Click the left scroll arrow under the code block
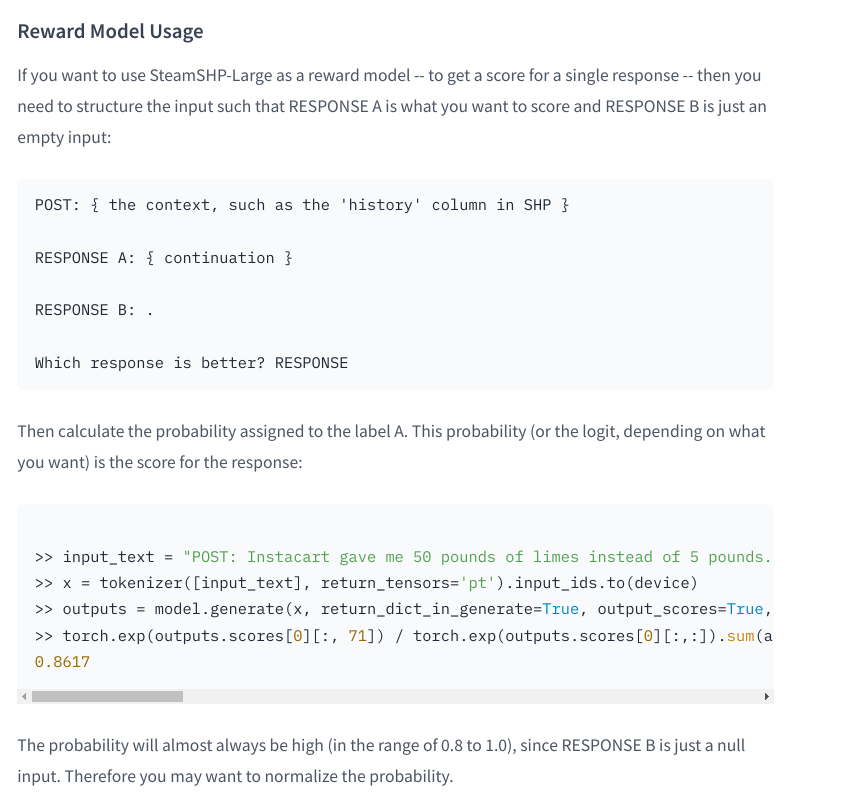The height and width of the screenshot is (801, 847). click(24, 696)
